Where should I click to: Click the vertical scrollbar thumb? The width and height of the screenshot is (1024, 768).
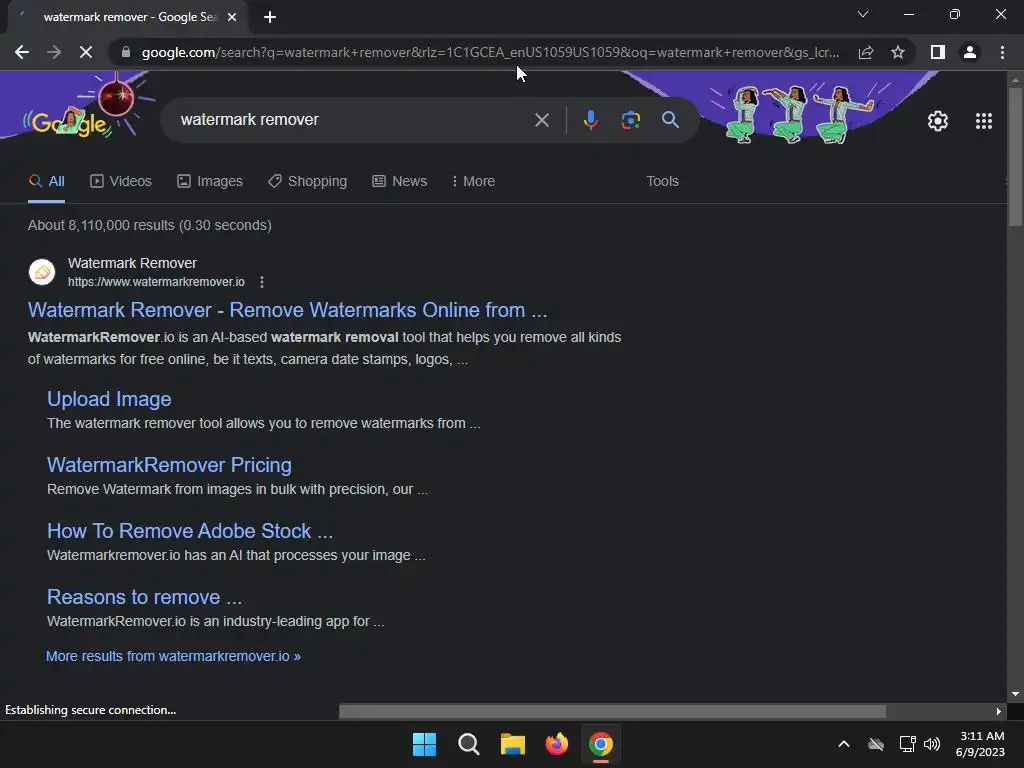coord(1015,157)
